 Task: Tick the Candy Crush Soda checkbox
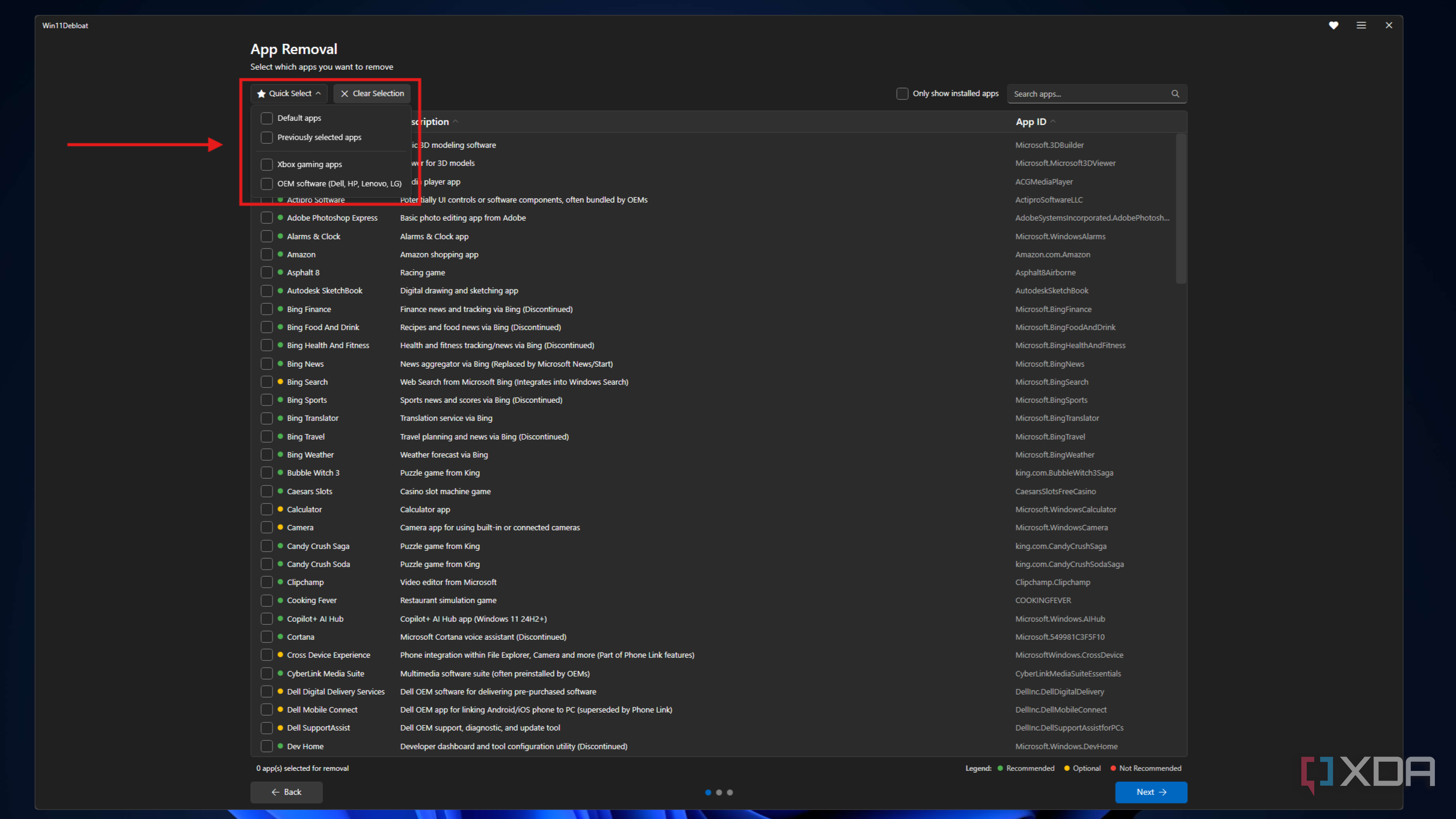click(x=266, y=564)
